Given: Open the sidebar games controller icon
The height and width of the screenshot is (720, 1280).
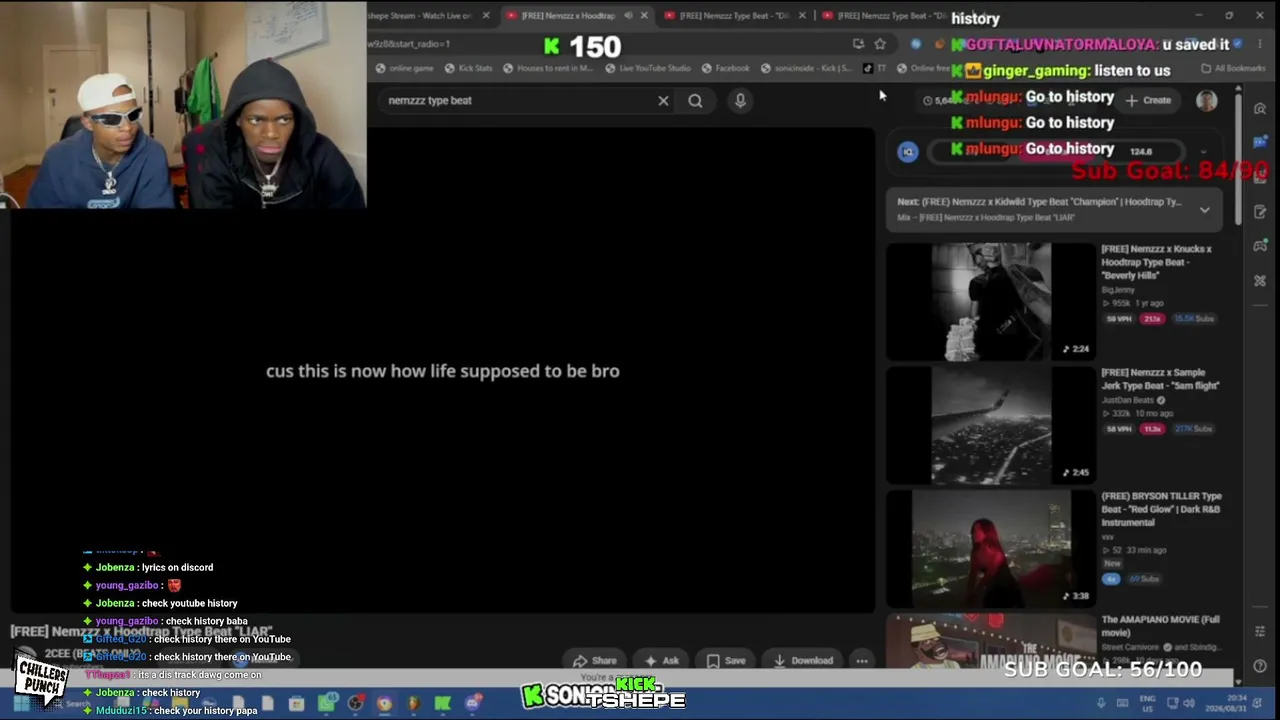Looking at the screenshot, I should 1260,246.
